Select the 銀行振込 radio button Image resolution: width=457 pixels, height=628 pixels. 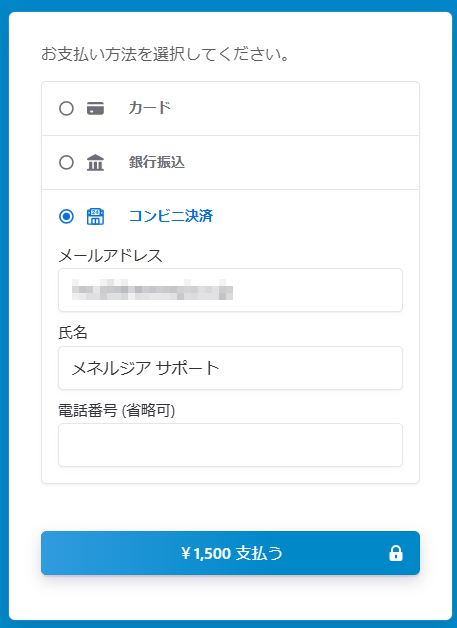tap(66, 163)
